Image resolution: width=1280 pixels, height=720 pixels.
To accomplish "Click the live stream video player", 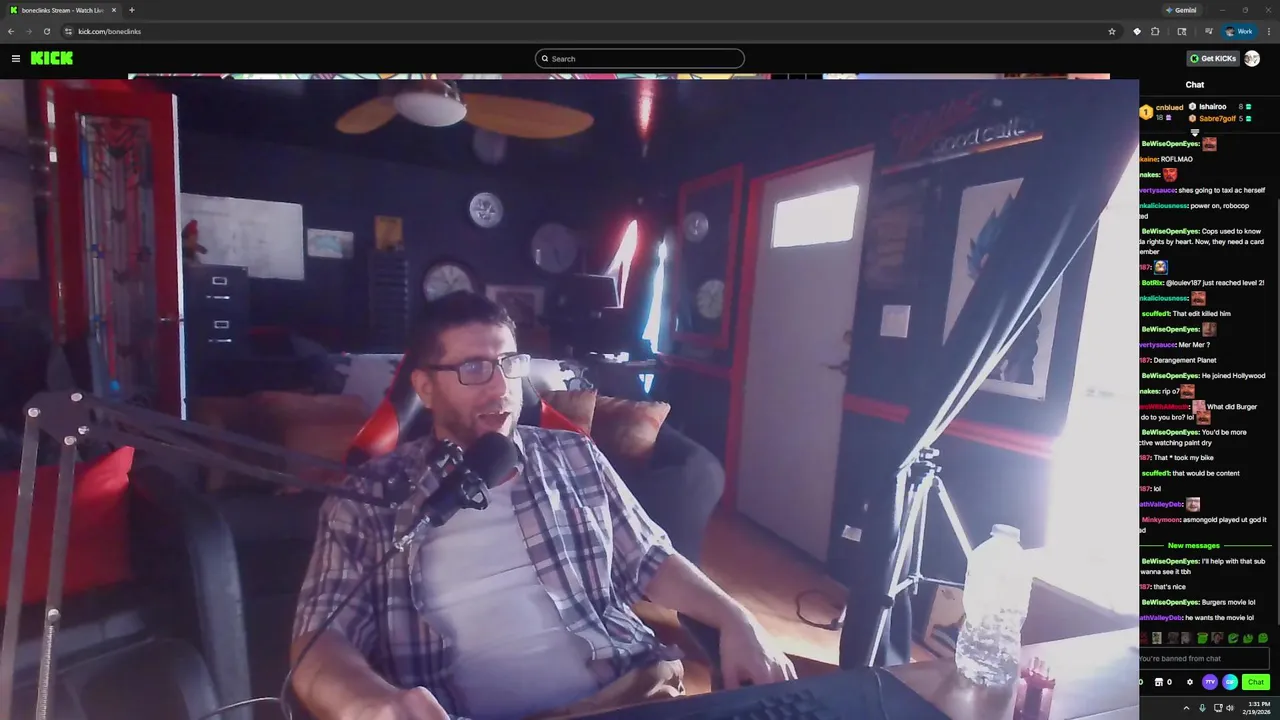I will tap(569, 398).
